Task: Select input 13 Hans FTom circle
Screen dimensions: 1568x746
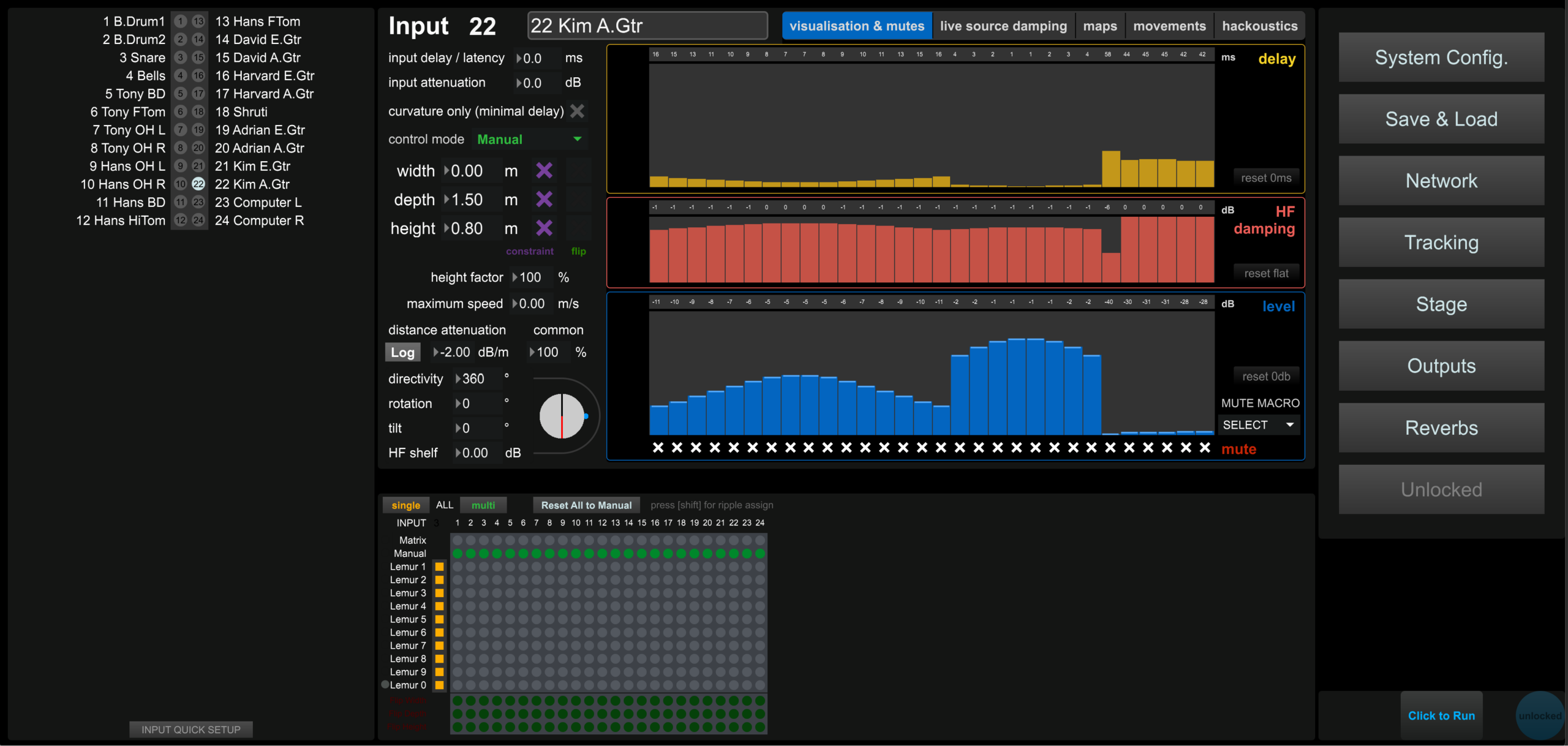Action: pos(198,21)
